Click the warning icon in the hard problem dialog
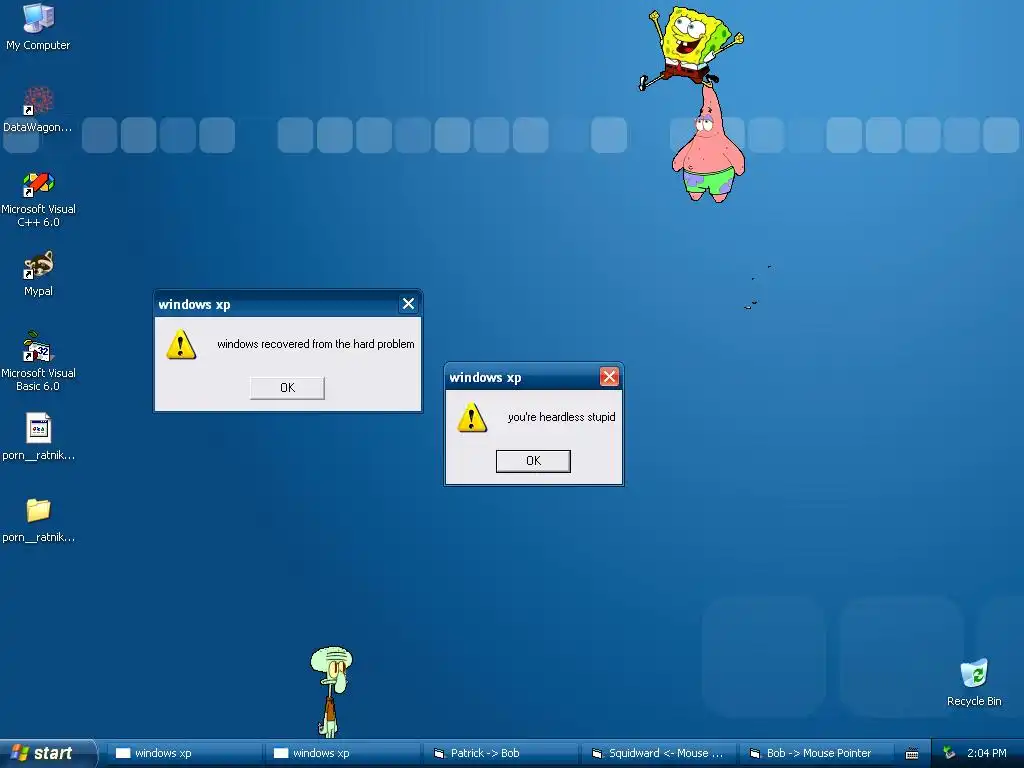This screenshot has width=1024, height=768. pyautogui.click(x=181, y=344)
